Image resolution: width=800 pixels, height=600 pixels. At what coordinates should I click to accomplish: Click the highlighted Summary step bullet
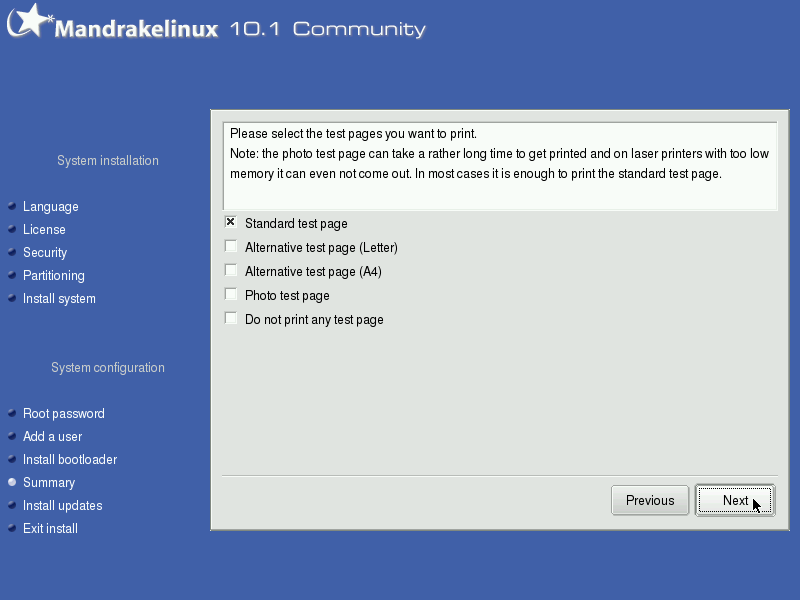coord(12,482)
